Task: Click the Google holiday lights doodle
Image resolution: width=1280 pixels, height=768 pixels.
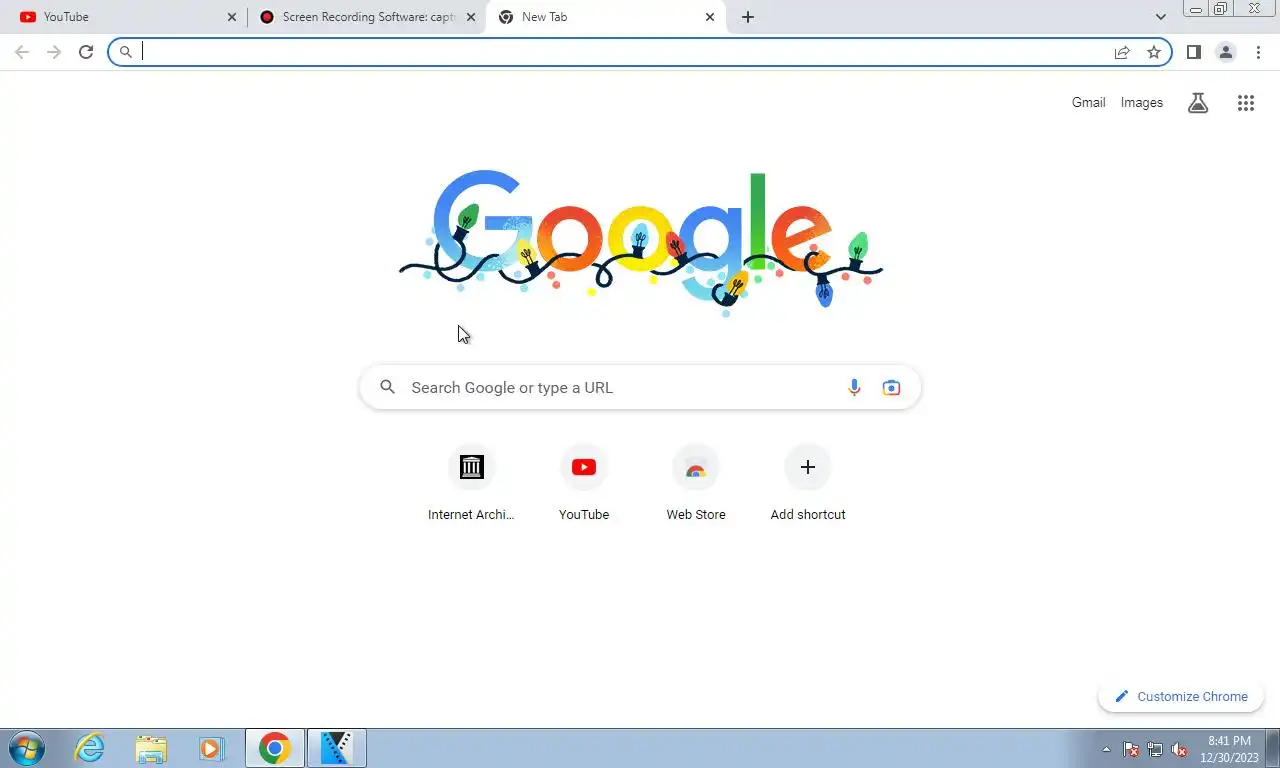Action: click(x=640, y=245)
